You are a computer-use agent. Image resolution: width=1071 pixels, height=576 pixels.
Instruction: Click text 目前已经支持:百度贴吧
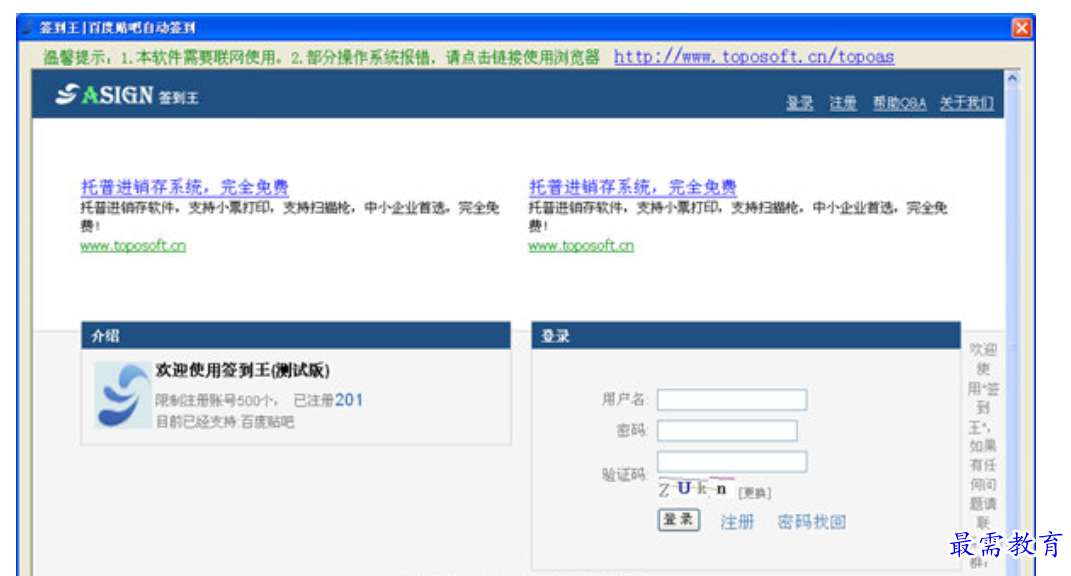[x=225, y=422]
